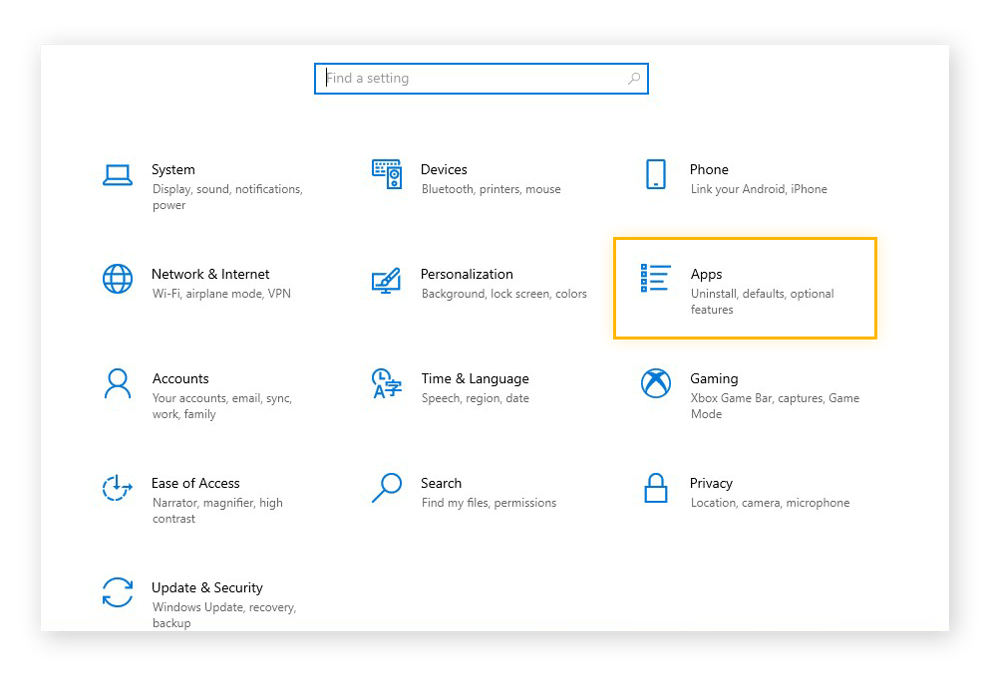
Task: Click 'Link your Android, iPhone' text
Action: 759,189
